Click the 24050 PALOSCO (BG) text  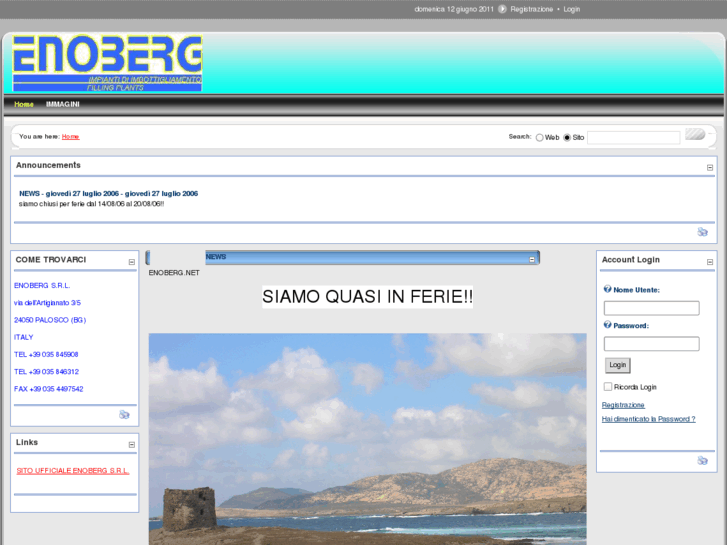(x=50, y=320)
